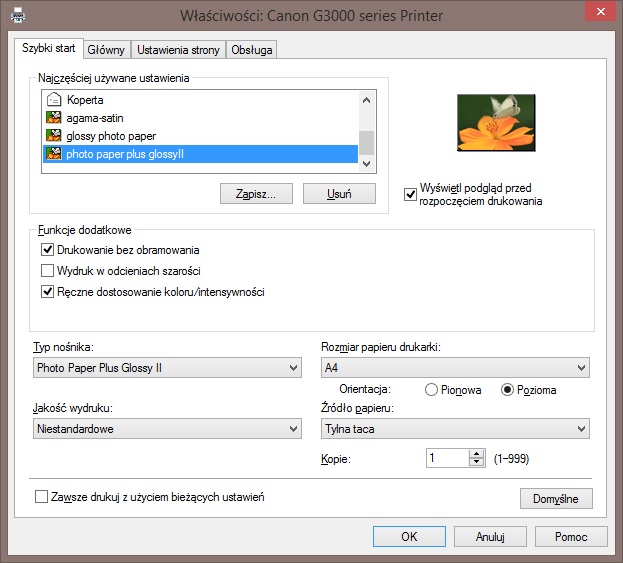The width and height of the screenshot is (623, 563).
Task: Open the Typ nośnika dropdown
Action: coord(167,368)
